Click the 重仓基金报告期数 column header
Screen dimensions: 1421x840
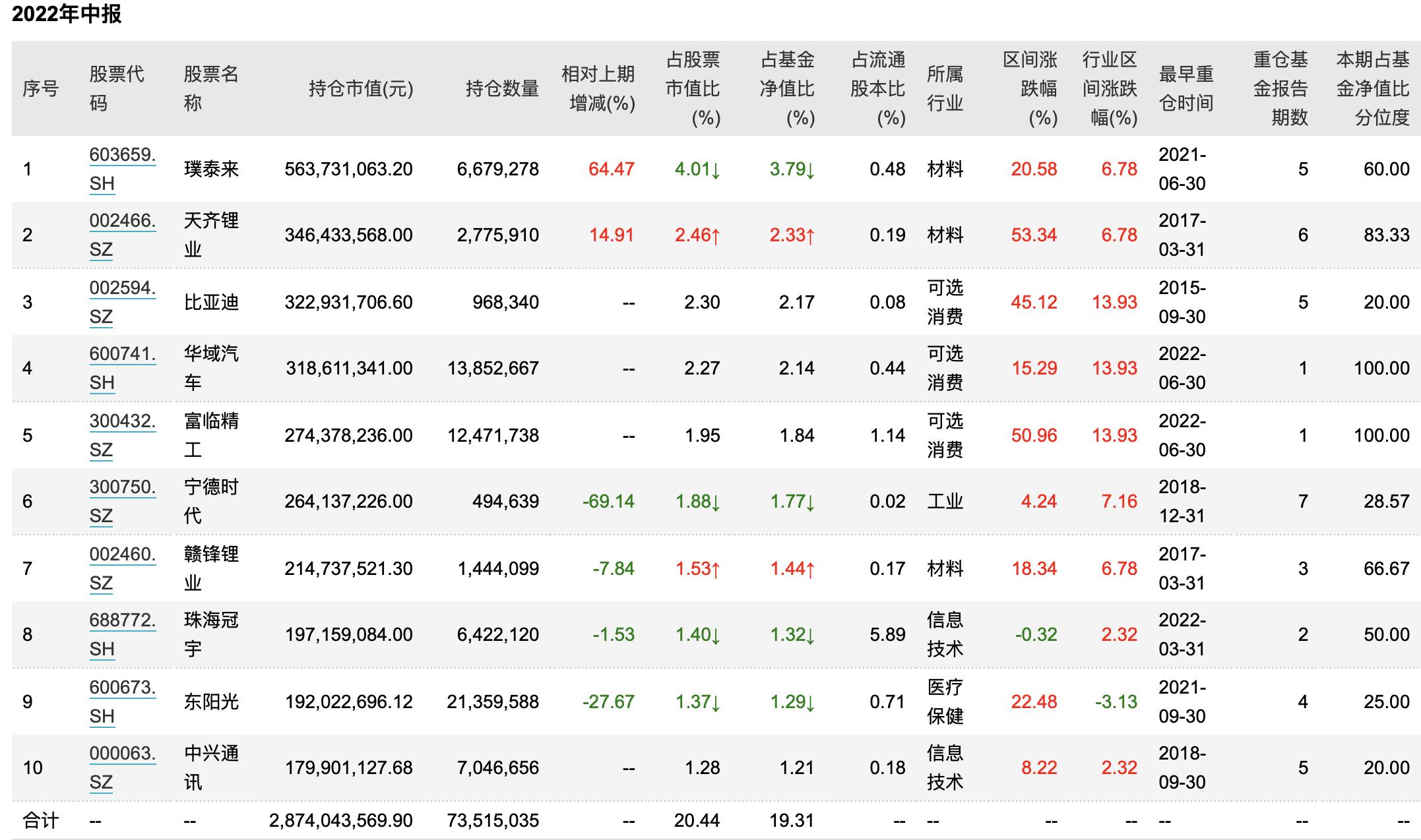[1280, 88]
